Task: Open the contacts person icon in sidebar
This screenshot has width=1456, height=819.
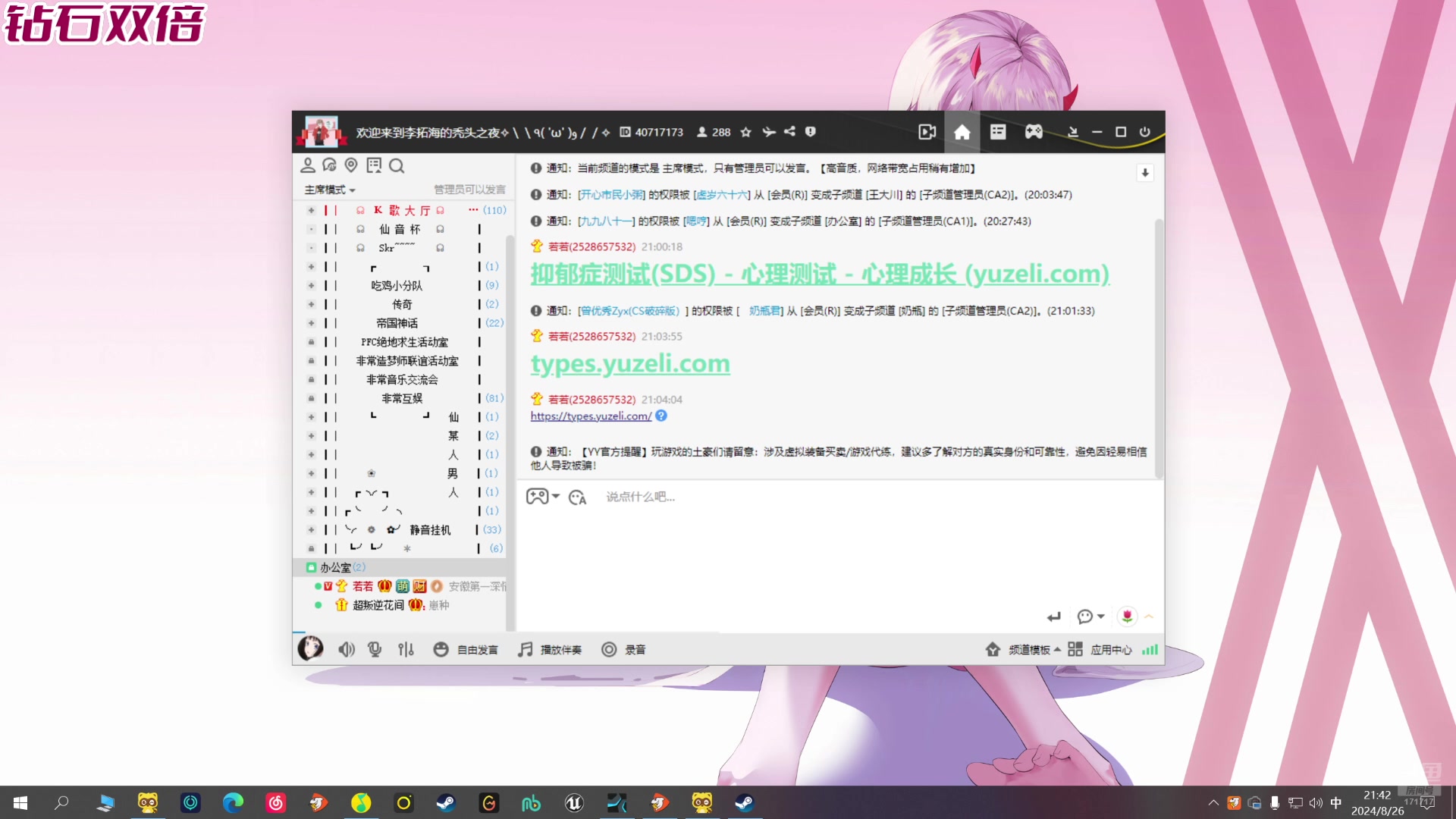Action: pos(308,165)
